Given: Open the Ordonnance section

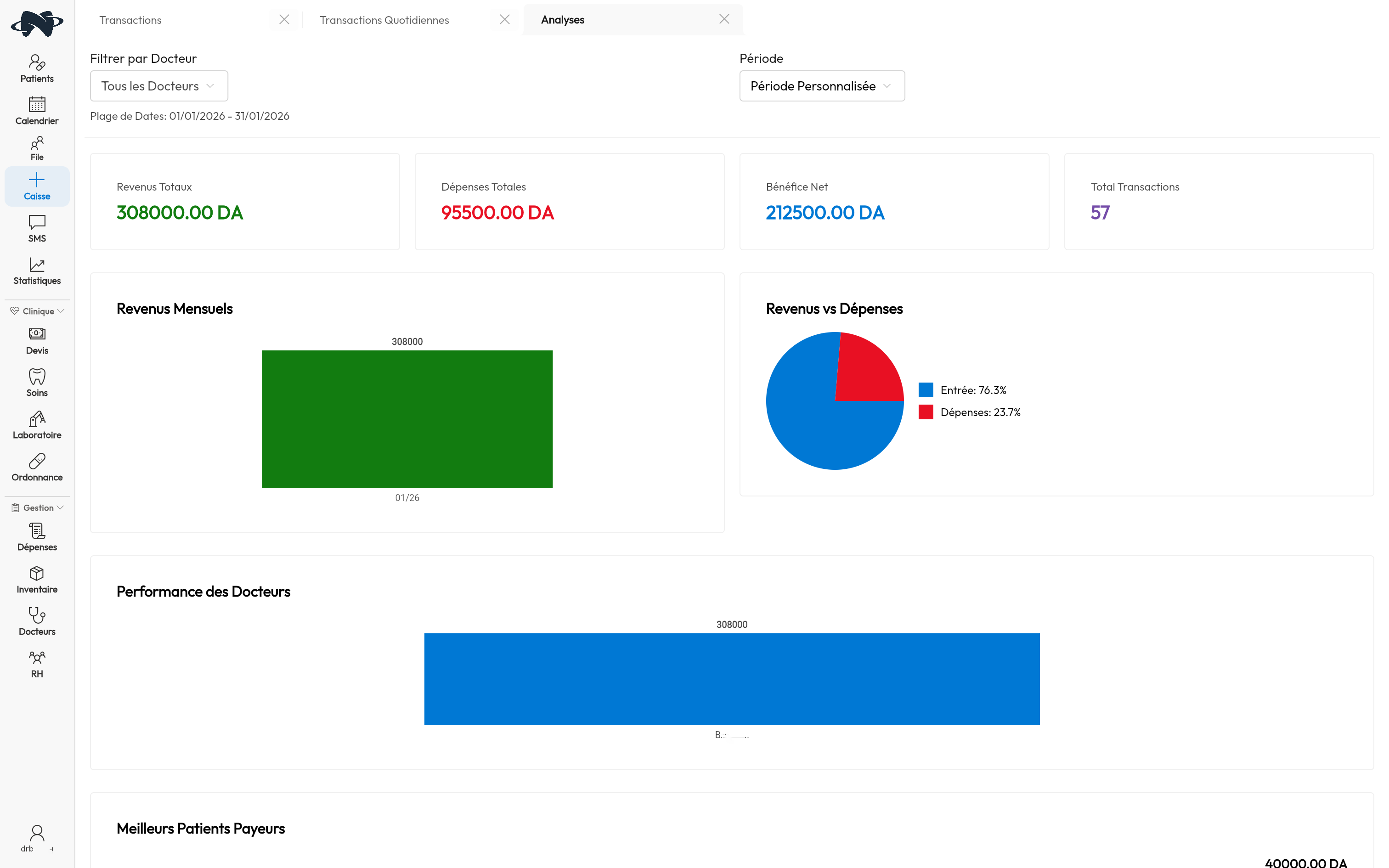Looking at the screenshot, I should click(37, 467).
